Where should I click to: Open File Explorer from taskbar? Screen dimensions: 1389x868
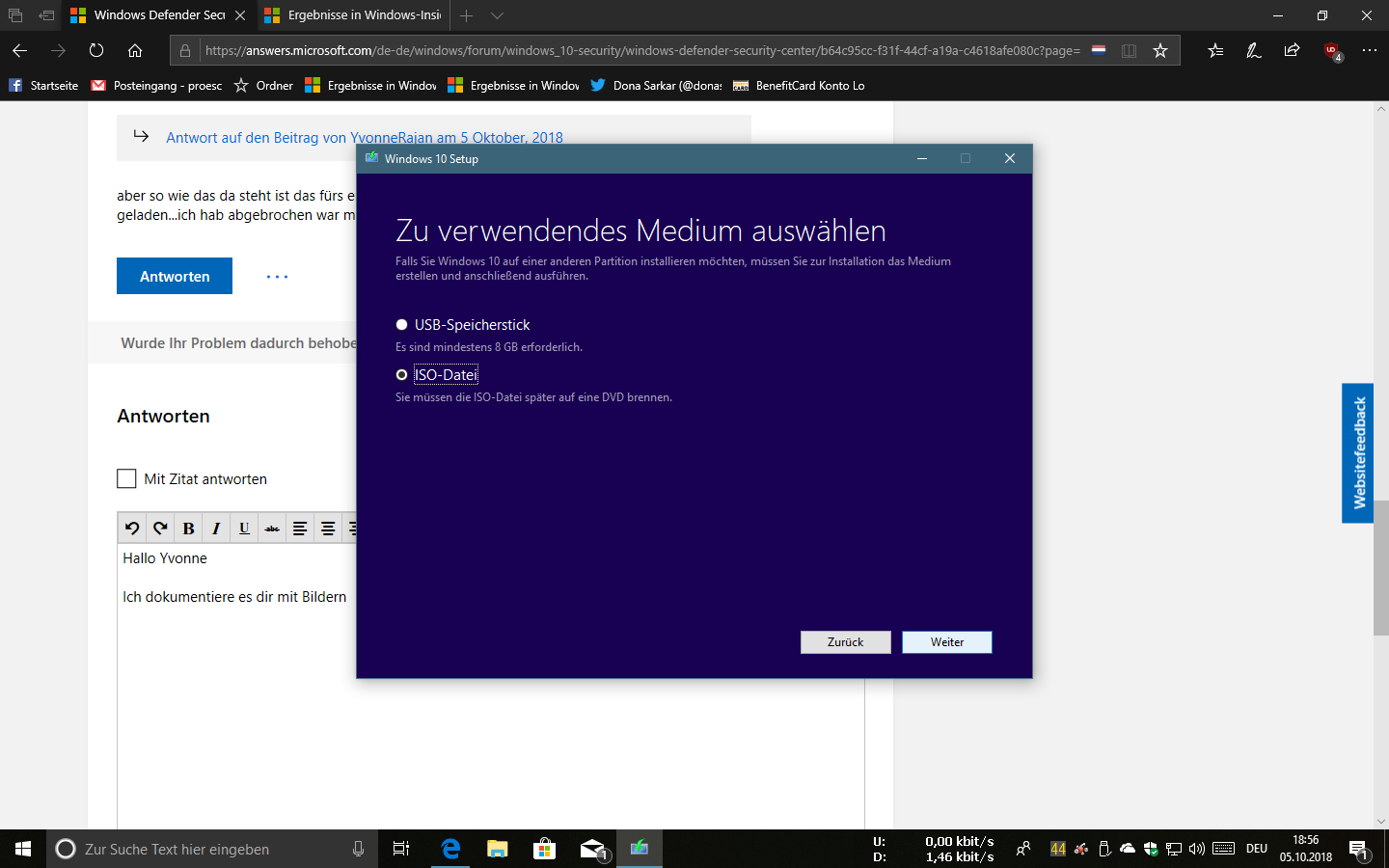click(497, 849)
